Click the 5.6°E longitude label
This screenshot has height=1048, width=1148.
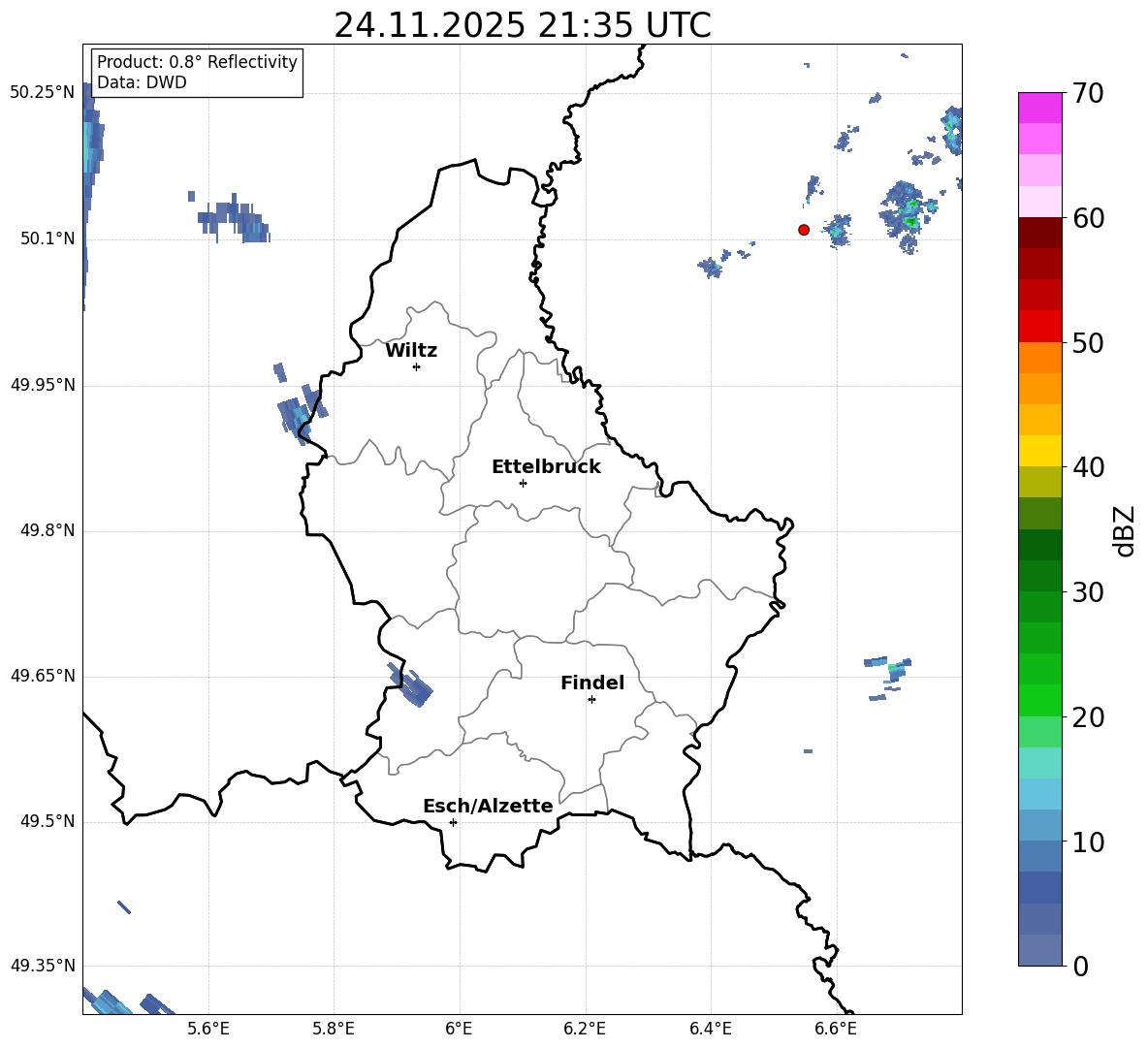pyautogui.click(x=208, y=1029)
